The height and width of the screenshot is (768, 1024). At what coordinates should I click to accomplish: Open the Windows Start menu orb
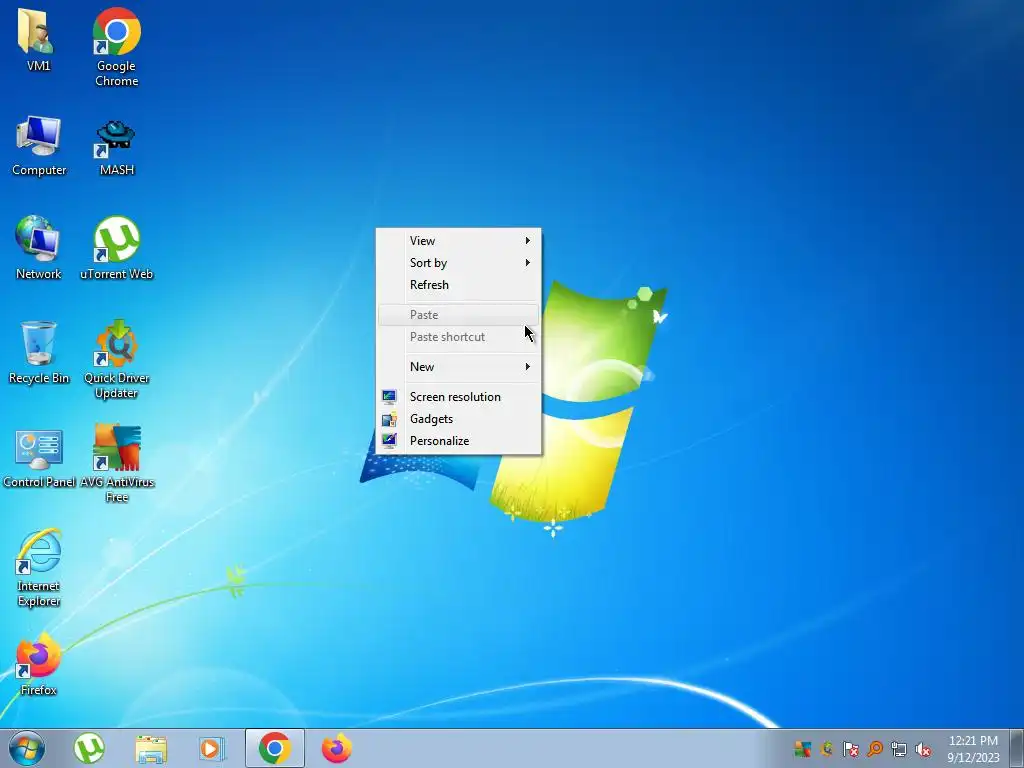tap(26, 748)
